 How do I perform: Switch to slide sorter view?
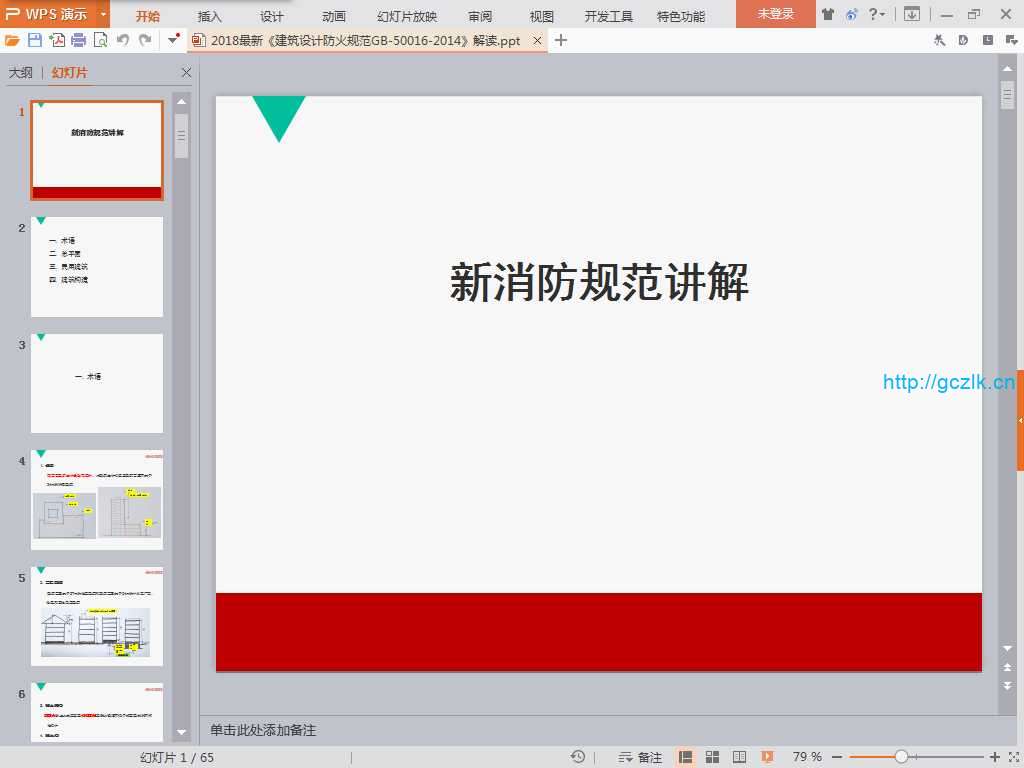pos(713,757)
